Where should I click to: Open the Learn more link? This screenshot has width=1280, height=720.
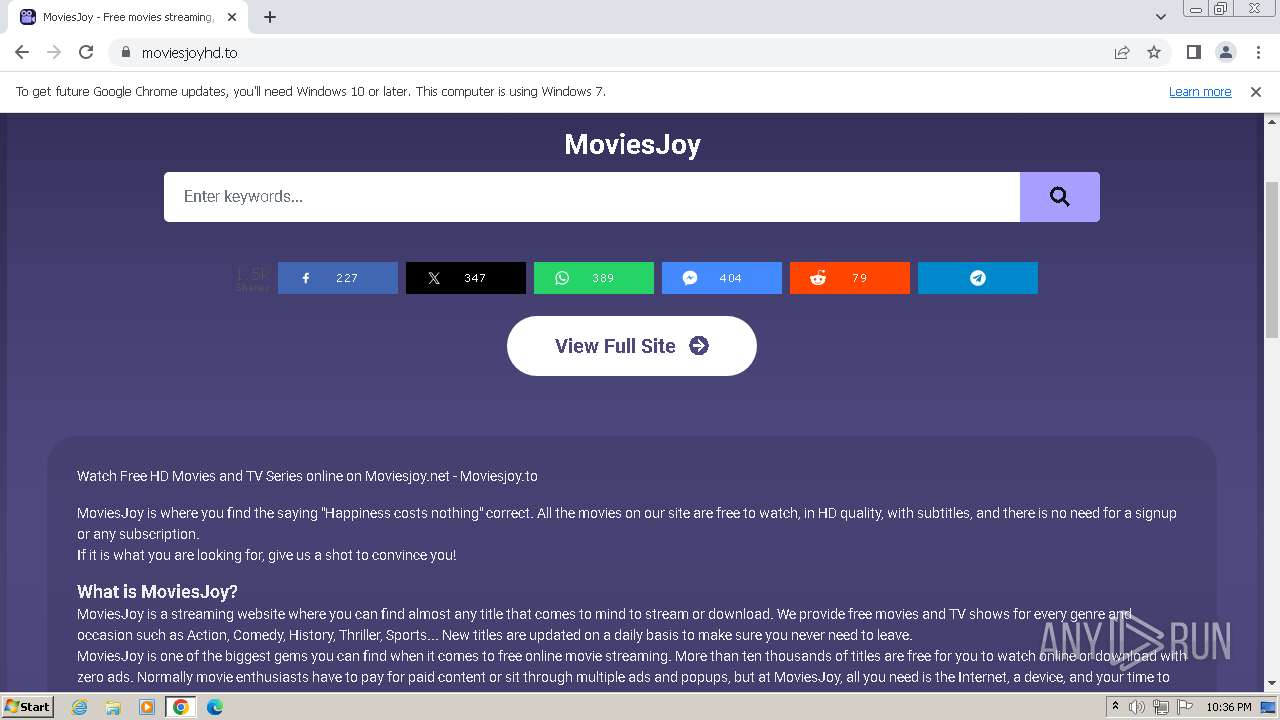1200,91
